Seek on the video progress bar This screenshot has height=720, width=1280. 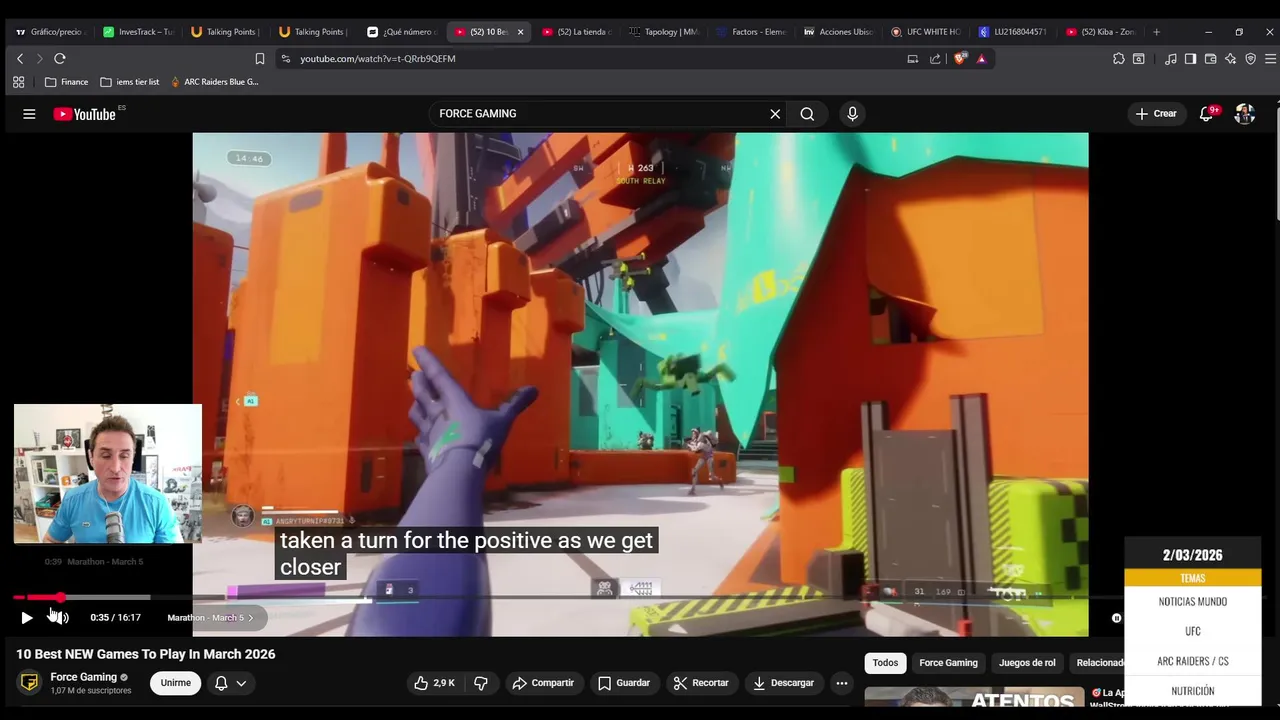tap(640, 597)
